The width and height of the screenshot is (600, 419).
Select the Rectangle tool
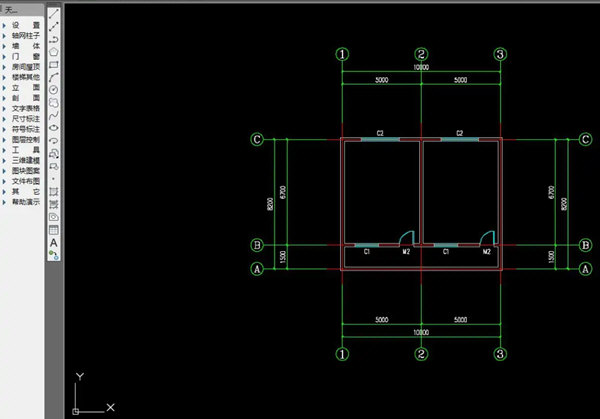click(x=54, y=64)
